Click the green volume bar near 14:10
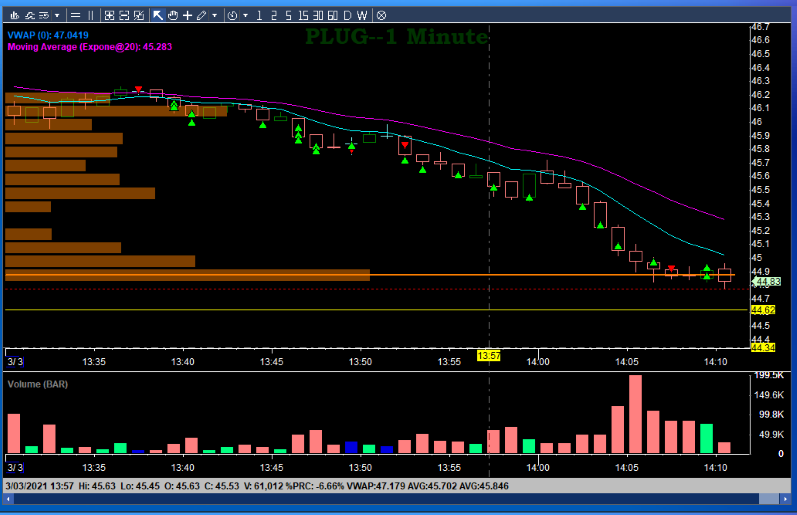The width and height of the screenshot is (797, 515). (x=707, y=438)
